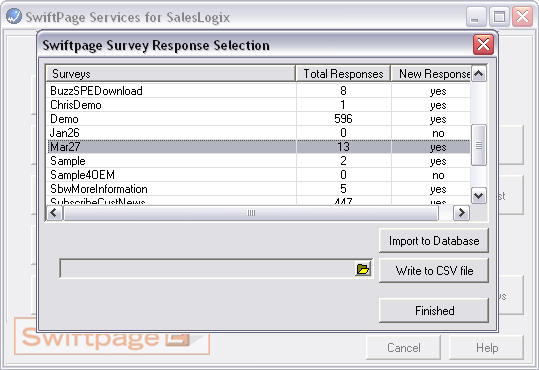Click total responses value 5

[x=343, y=189]
